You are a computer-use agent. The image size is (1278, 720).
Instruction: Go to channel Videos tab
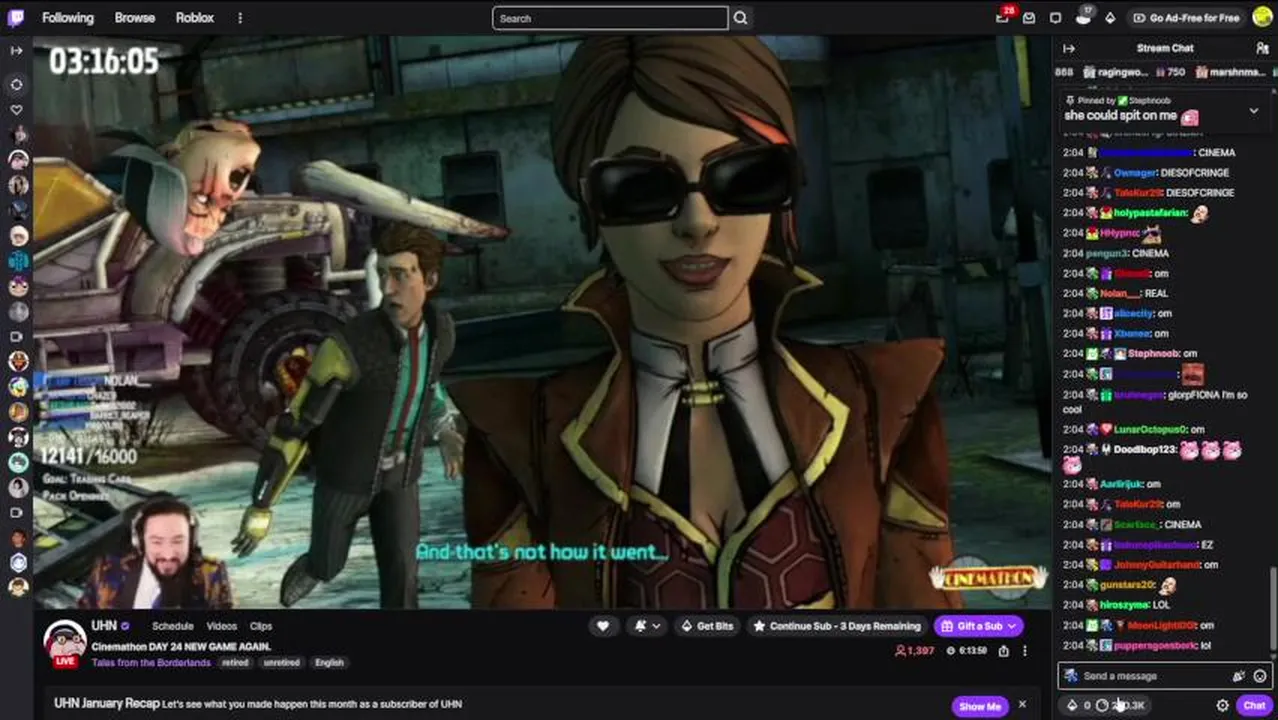(221, 626)
